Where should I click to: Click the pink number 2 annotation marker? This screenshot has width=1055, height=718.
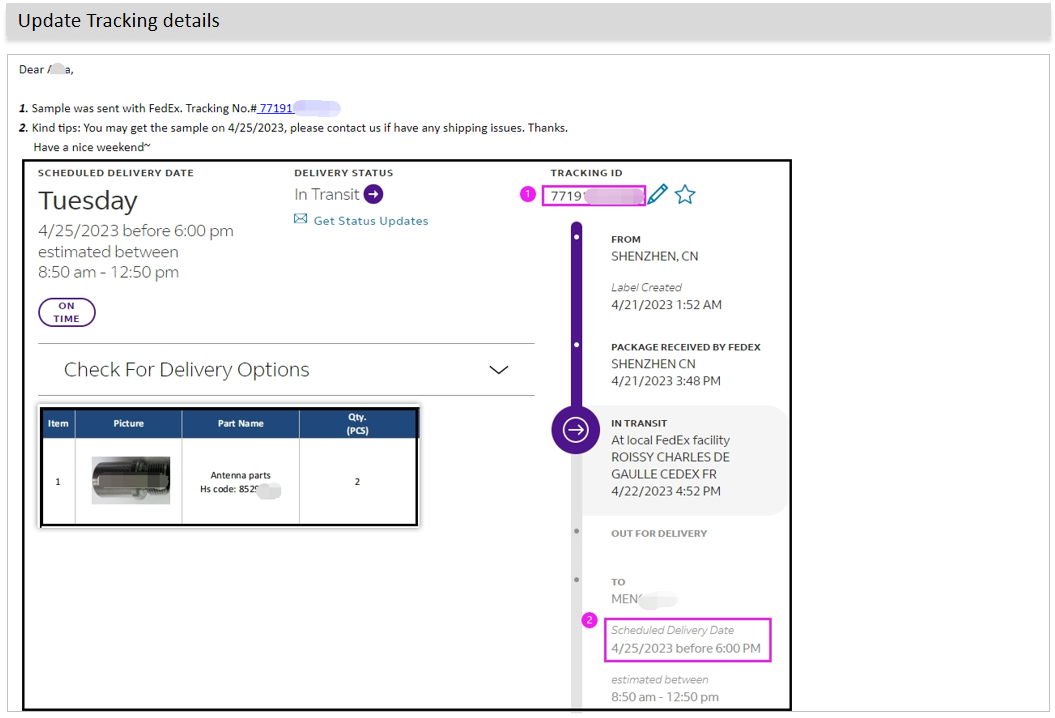coord(590,620)
